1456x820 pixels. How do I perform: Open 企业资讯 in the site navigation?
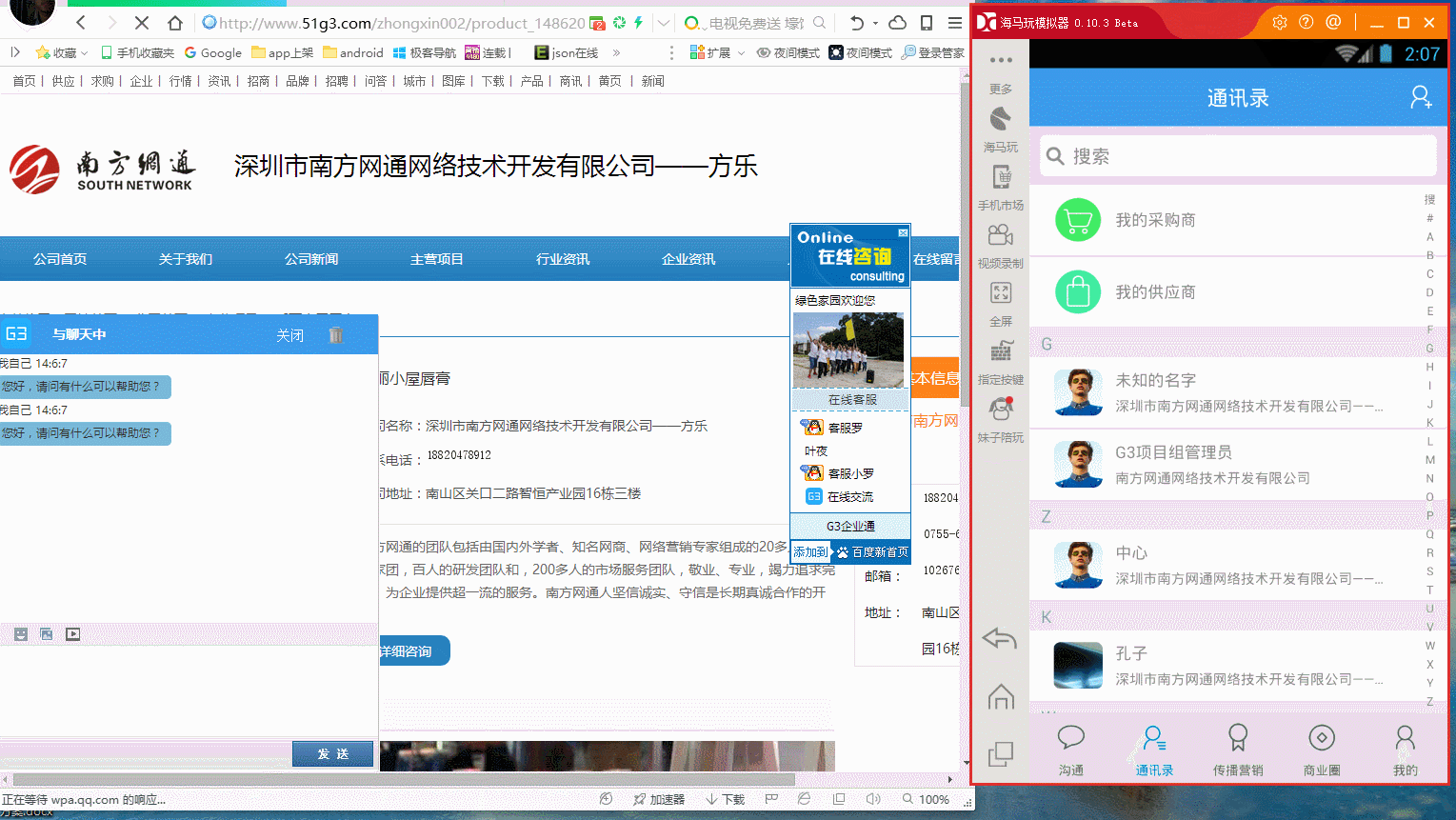click(x=688, y=259)
